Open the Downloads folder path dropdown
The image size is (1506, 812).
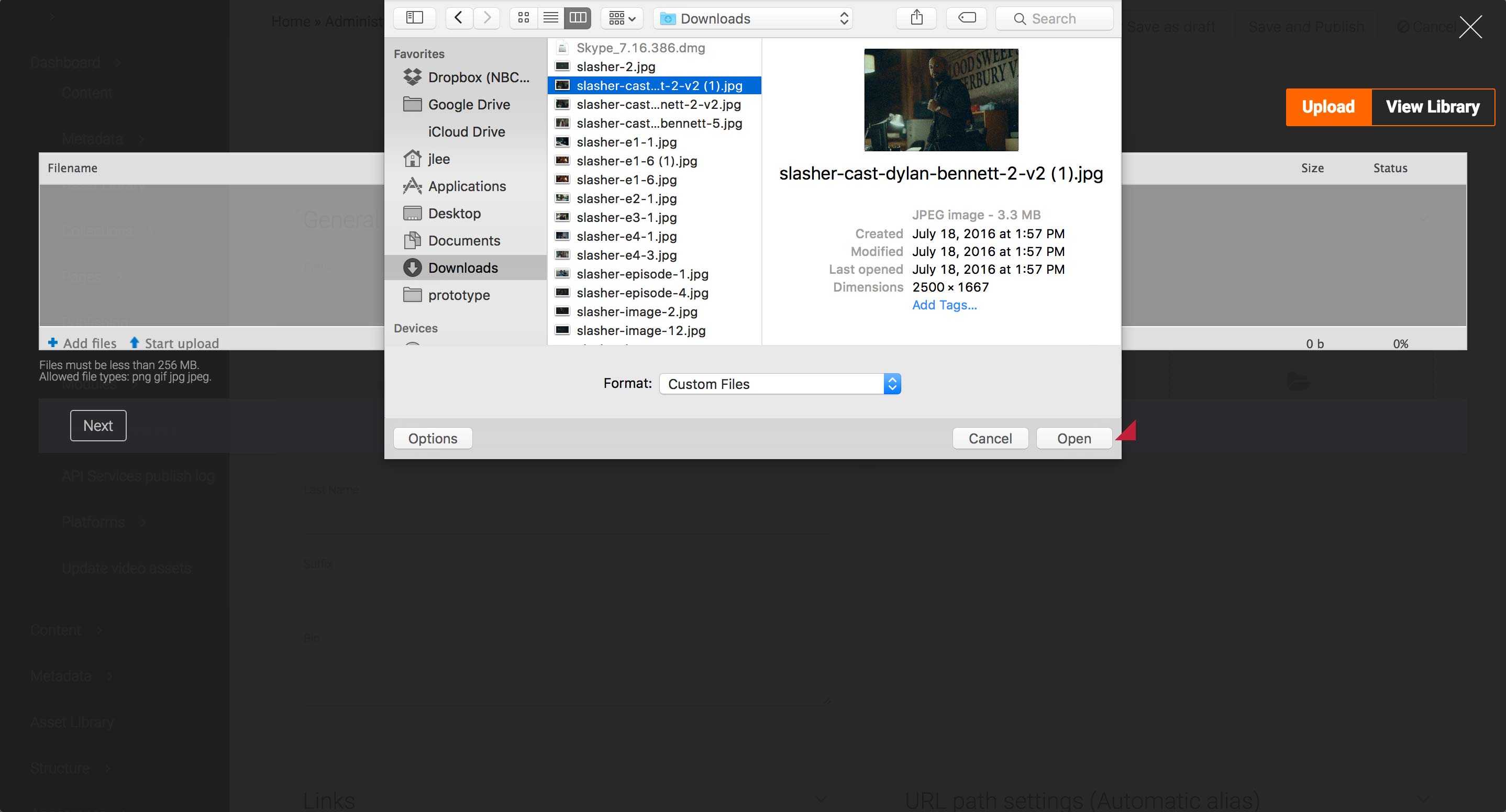click(x=753, y=19)
